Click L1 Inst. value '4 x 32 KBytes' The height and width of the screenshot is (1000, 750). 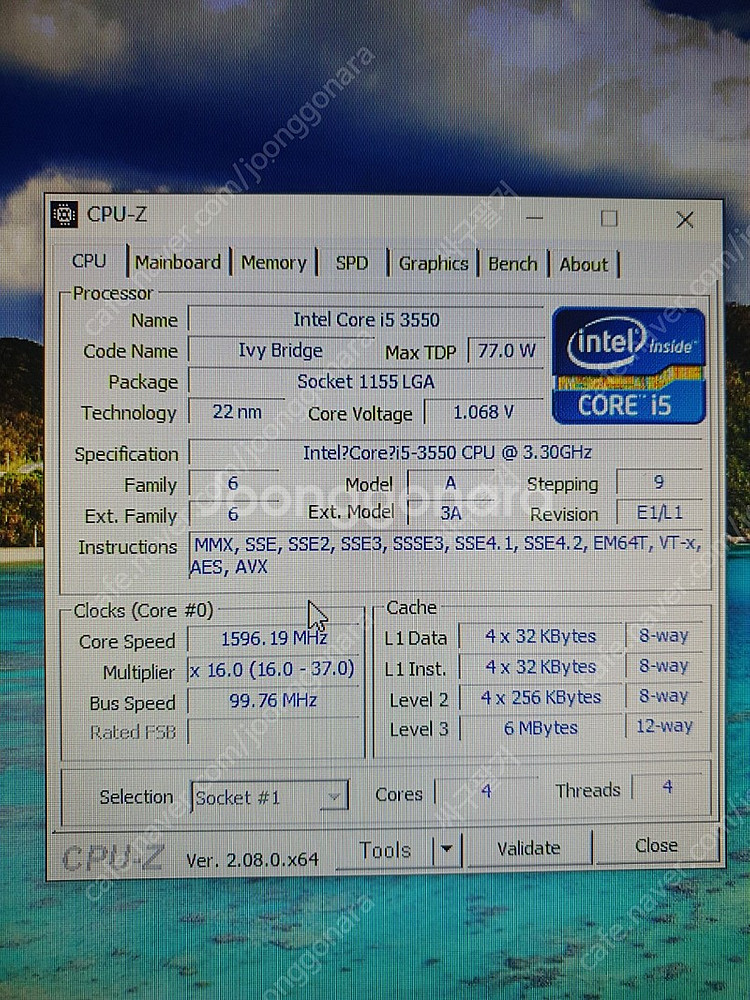tap(540, 667)
